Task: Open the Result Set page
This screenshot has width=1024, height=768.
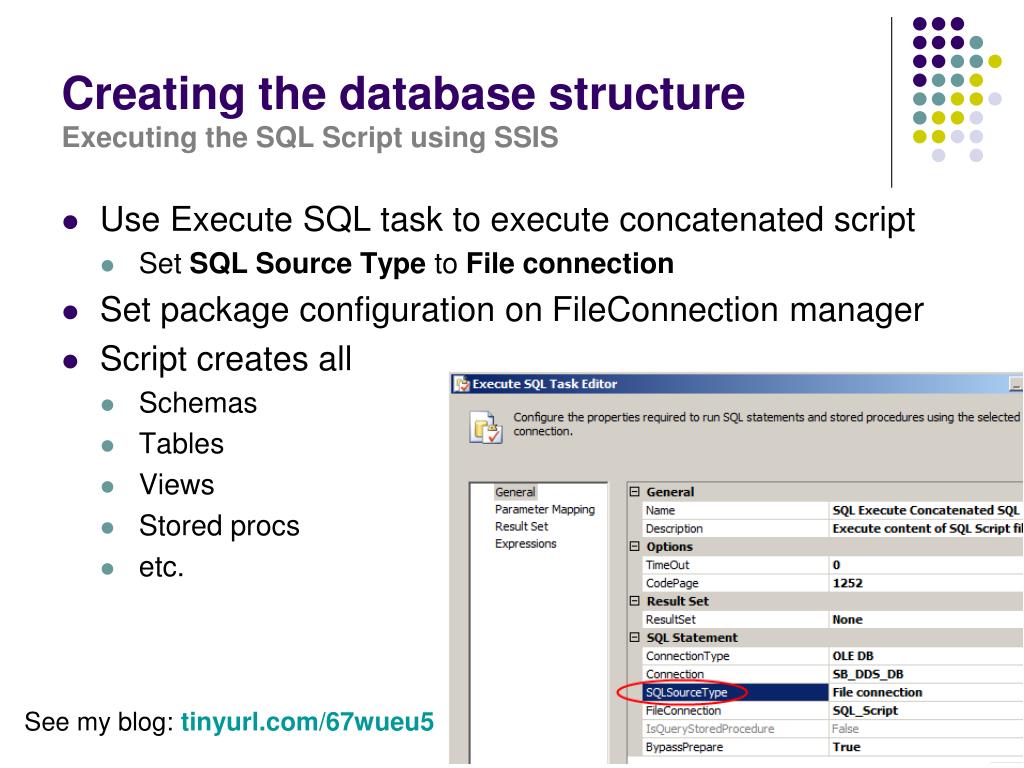Action: 521,526
